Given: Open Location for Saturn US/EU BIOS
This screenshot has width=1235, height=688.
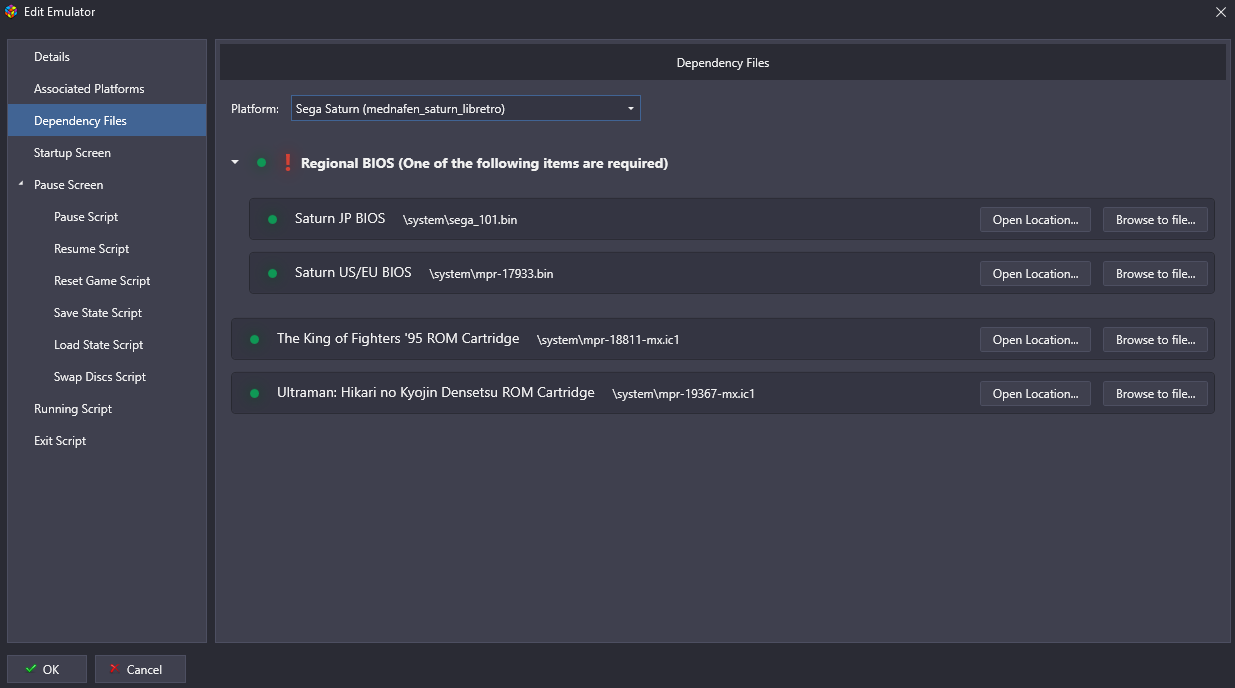Looking at the screenshot, I should [1035, 274].
